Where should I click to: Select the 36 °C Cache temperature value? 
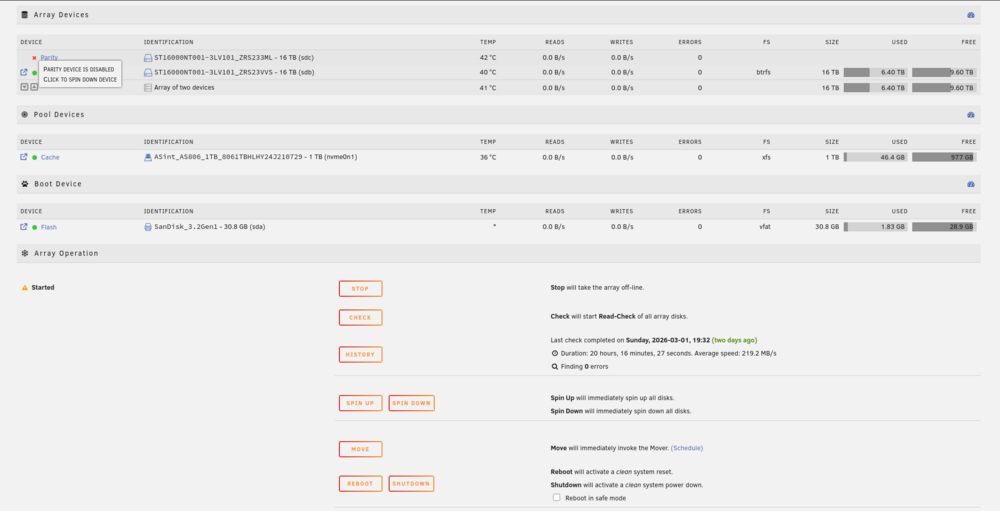(x=488, y=157)
